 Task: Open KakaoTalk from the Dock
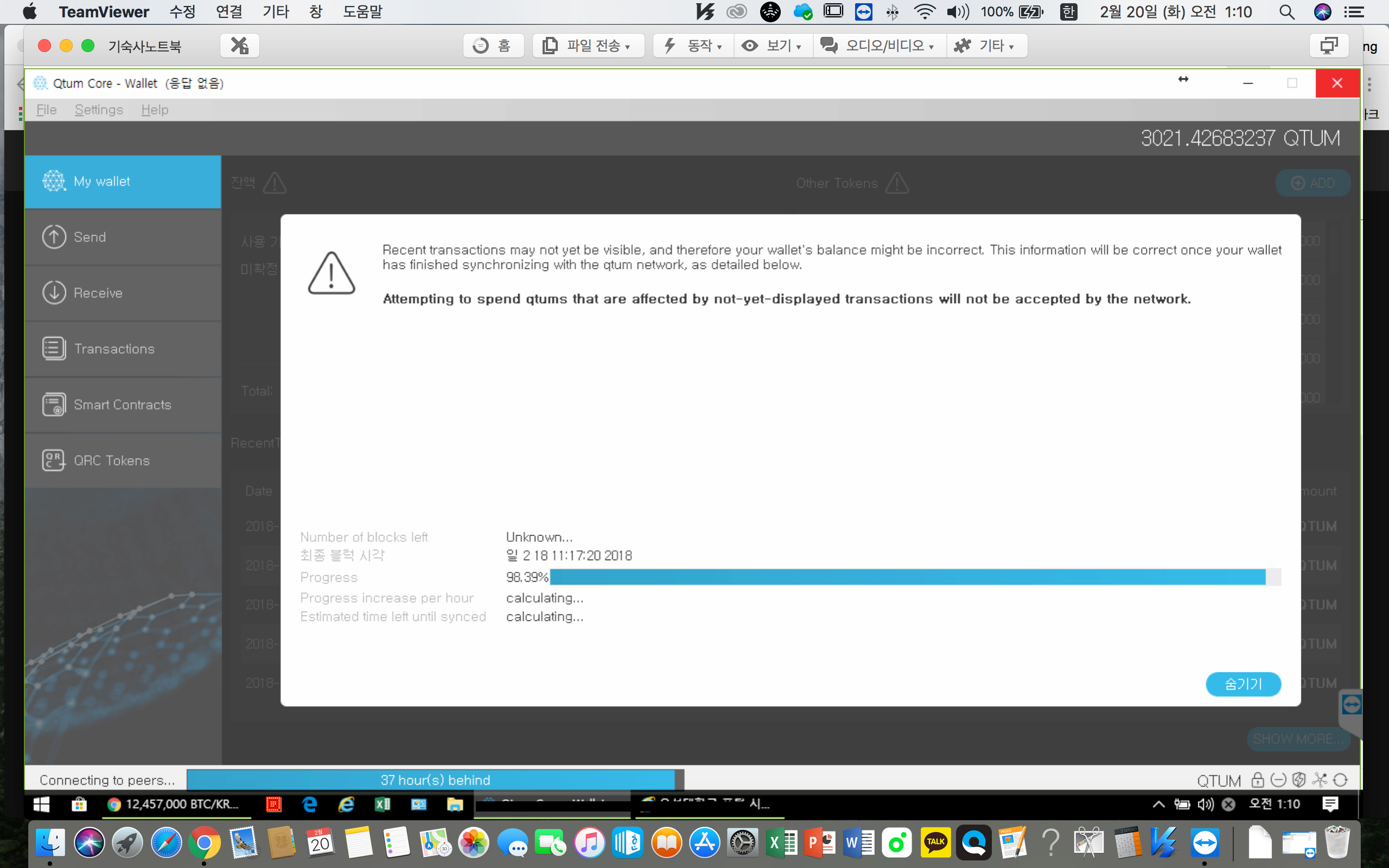point(935,843)
